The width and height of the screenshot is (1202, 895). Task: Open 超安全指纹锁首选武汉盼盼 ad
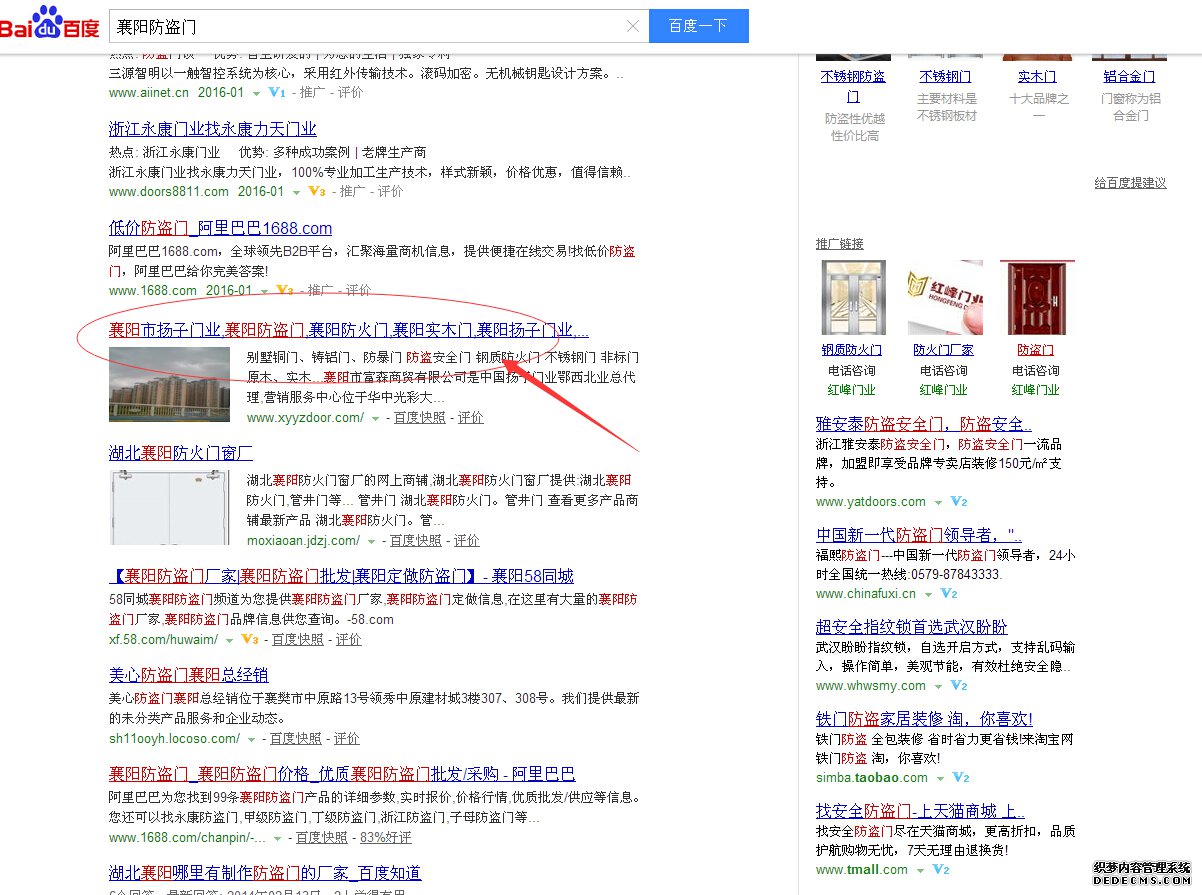click(x=912, y=627)
